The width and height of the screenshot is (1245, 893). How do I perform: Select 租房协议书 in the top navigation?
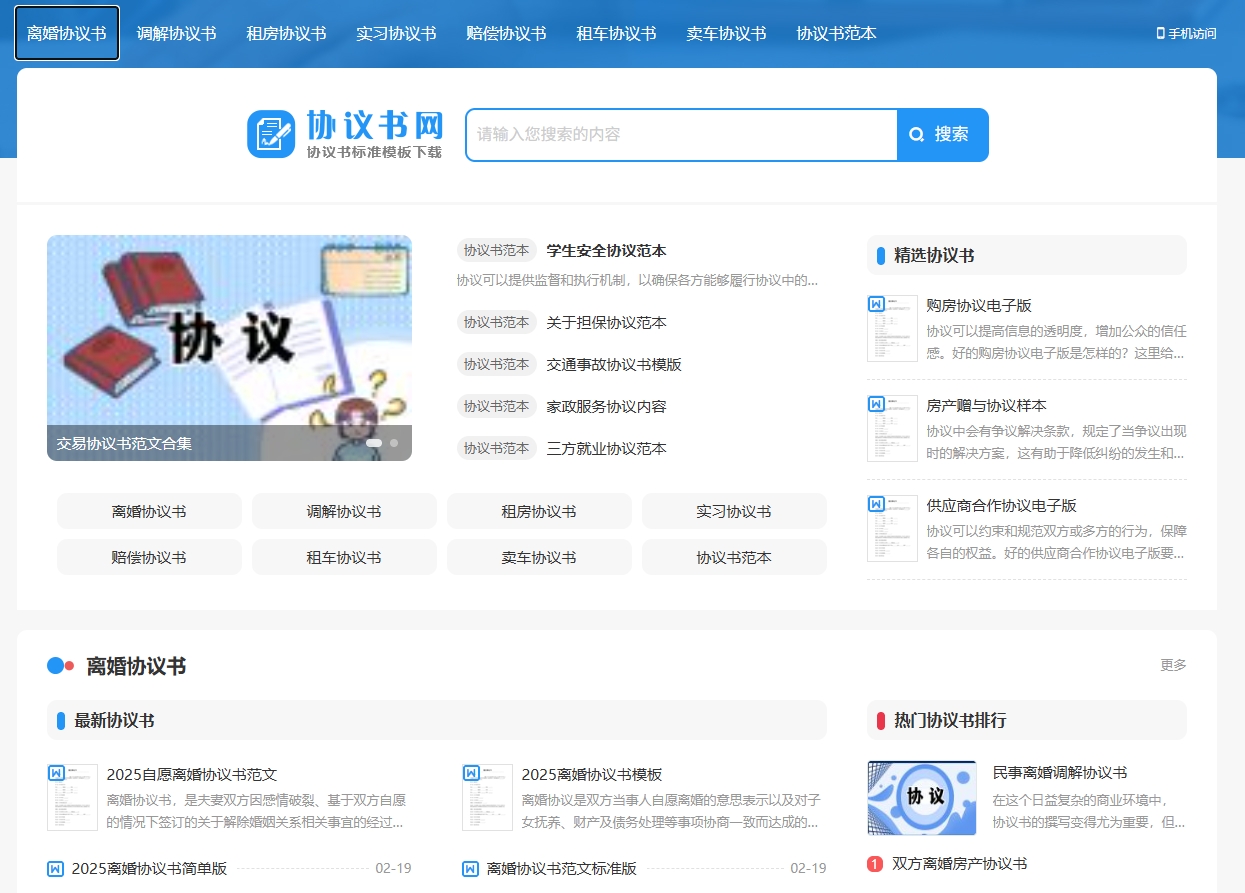[x=286, y=33]
